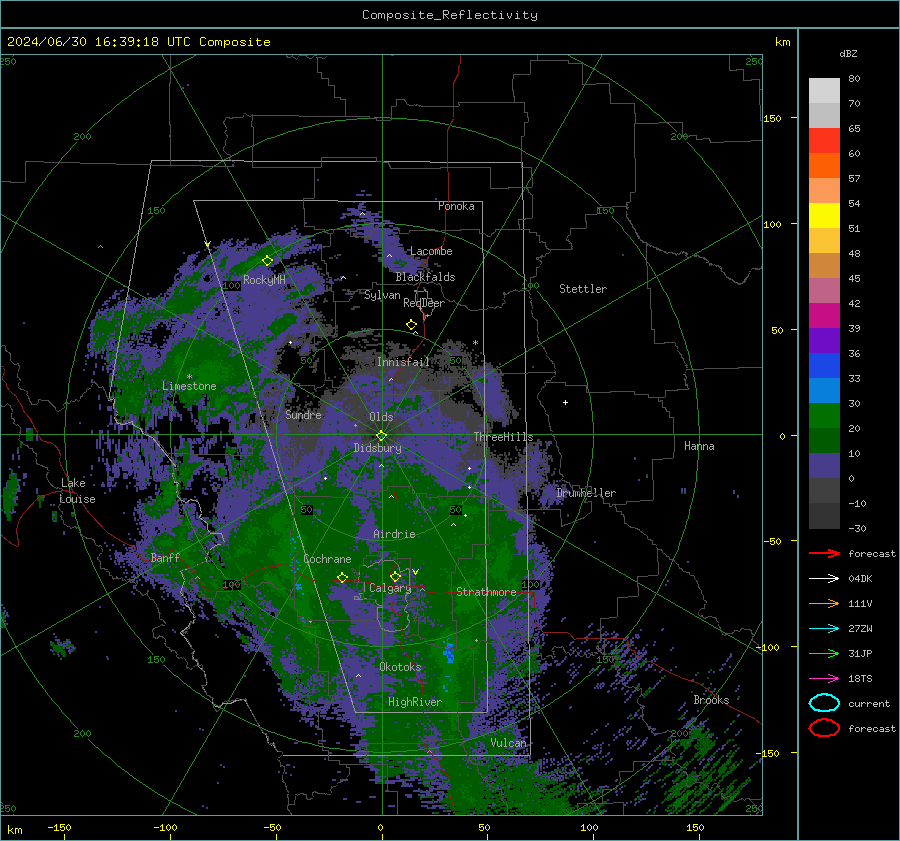Click the Innisfail label
Screen dimensions: 900x841
coord(403,362)
